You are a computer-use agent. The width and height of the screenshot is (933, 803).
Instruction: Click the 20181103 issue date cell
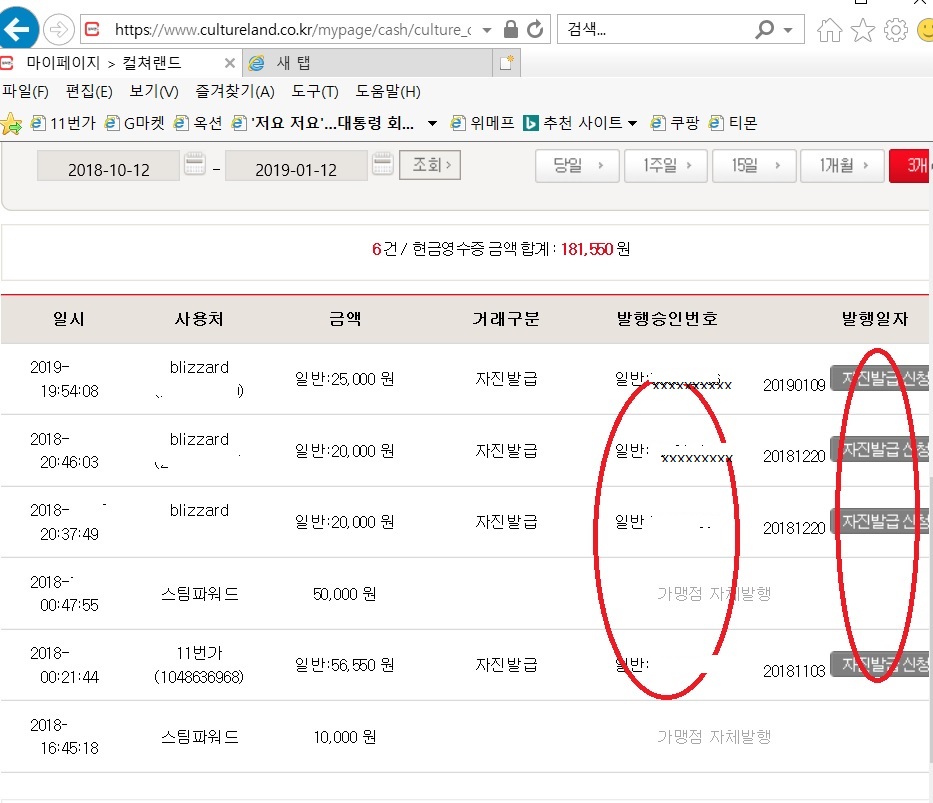(794, 671)
